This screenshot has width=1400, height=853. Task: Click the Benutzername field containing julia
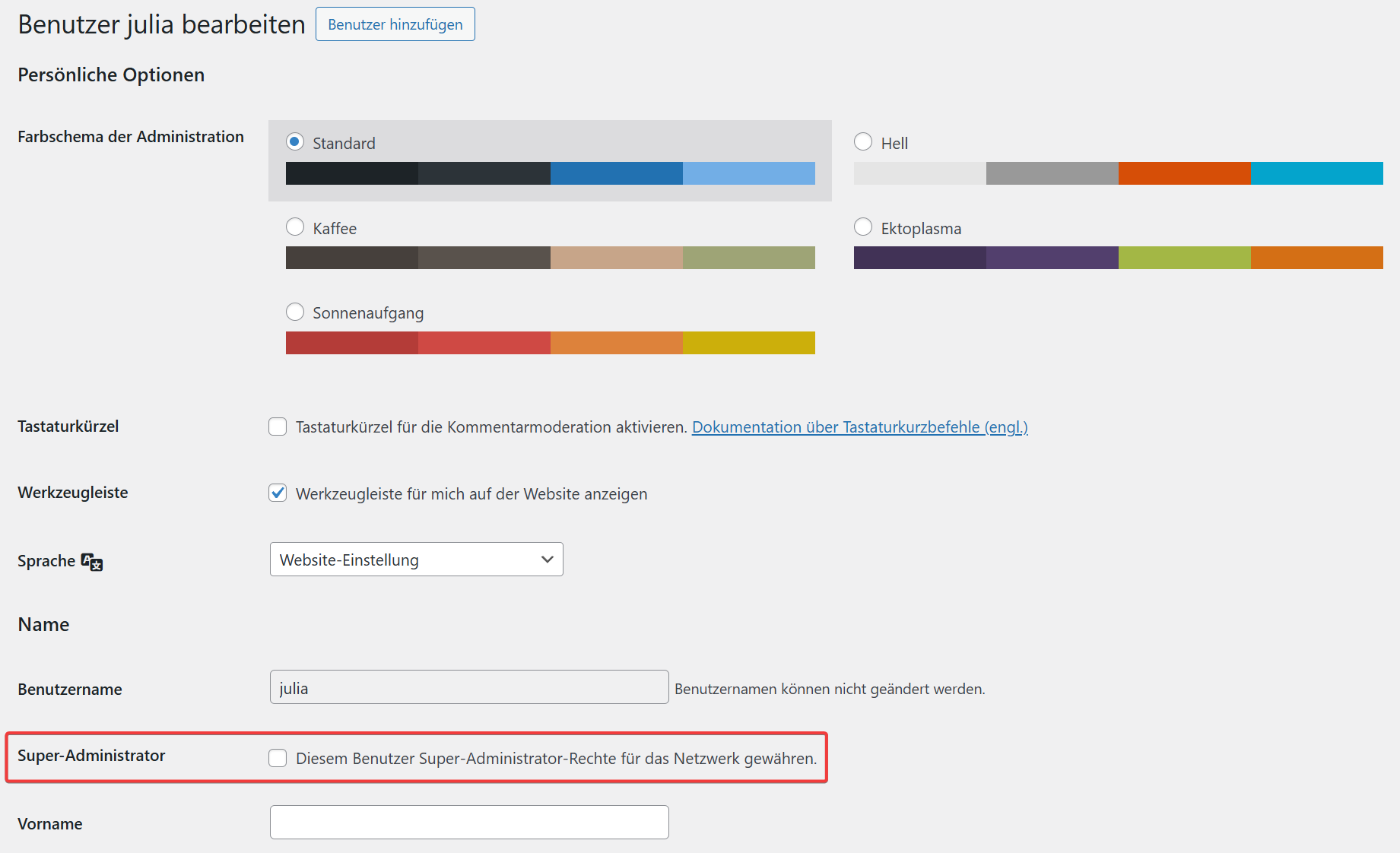pos(469,687)
